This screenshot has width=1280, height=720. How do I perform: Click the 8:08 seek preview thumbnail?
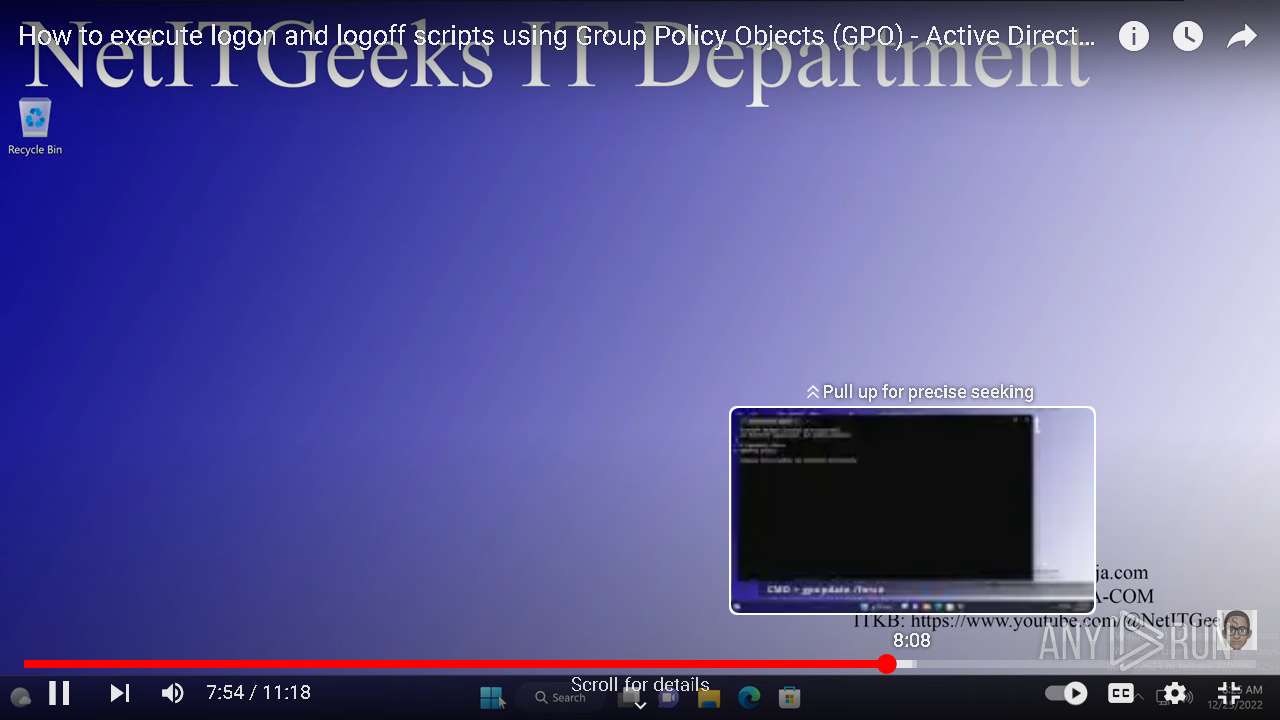point(912,510)
